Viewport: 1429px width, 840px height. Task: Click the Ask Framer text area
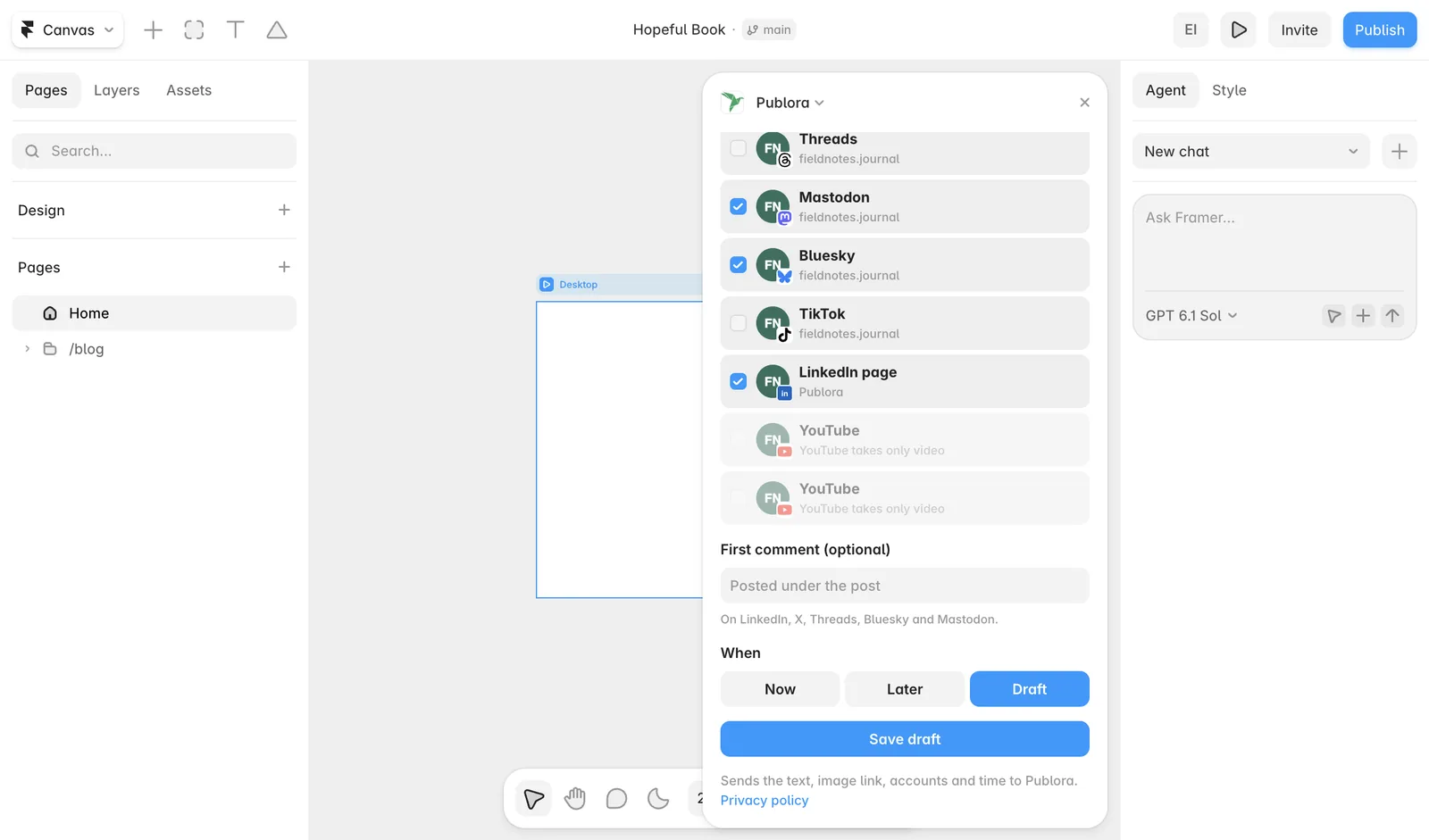[x=1274, y=243]
